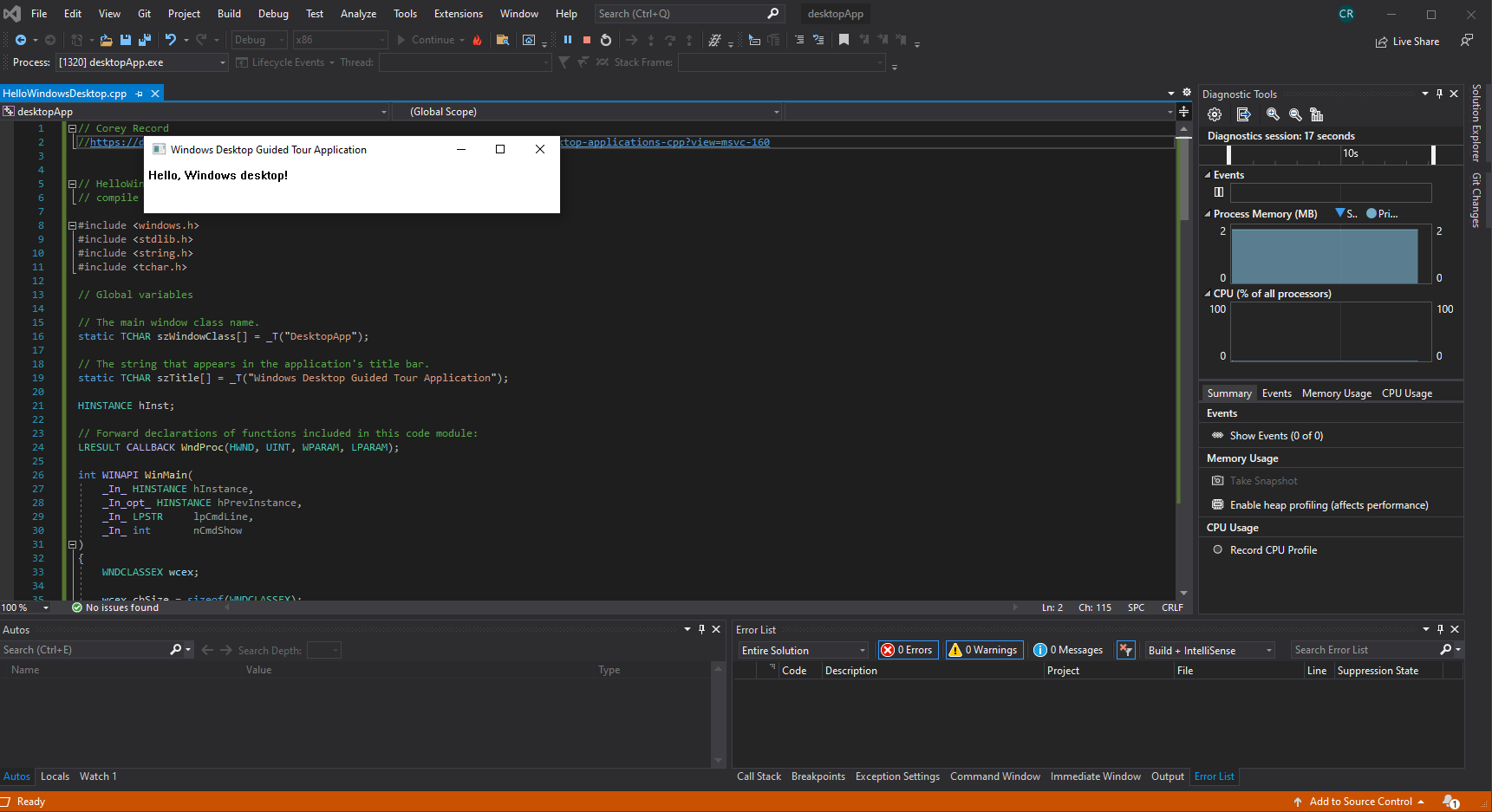
Task: Toggle the 0 Messages filter
Action: point(1069,650)
